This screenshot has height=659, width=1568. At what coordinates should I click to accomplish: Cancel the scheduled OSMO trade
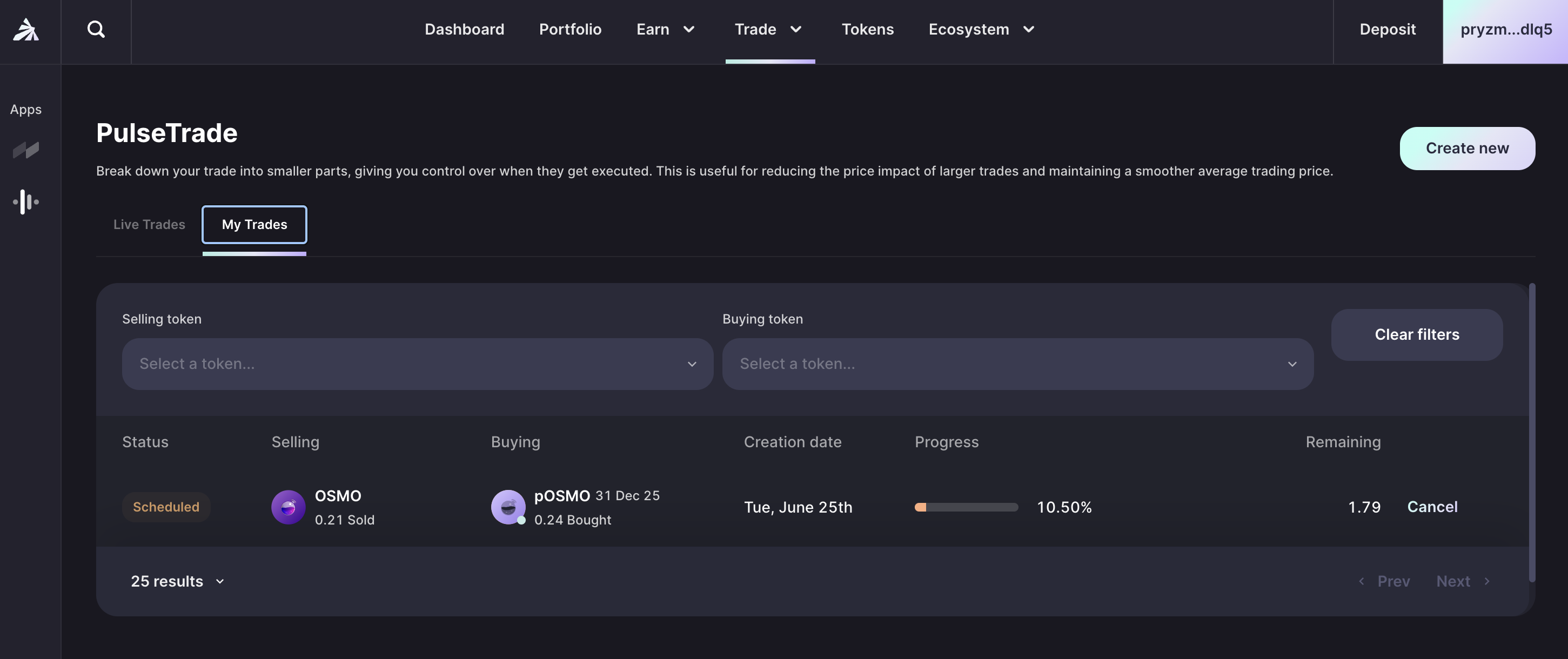click(x=1432, y=507)
